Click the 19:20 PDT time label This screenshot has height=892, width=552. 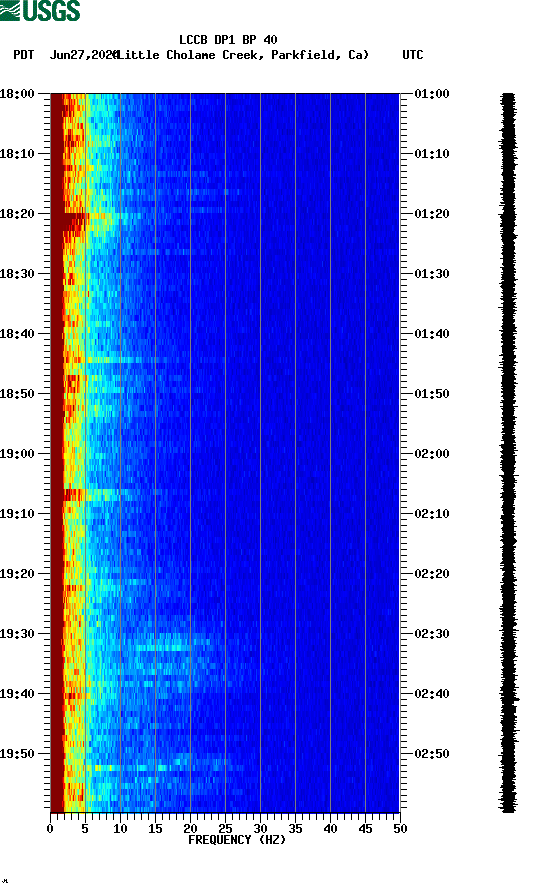point(17,574)
